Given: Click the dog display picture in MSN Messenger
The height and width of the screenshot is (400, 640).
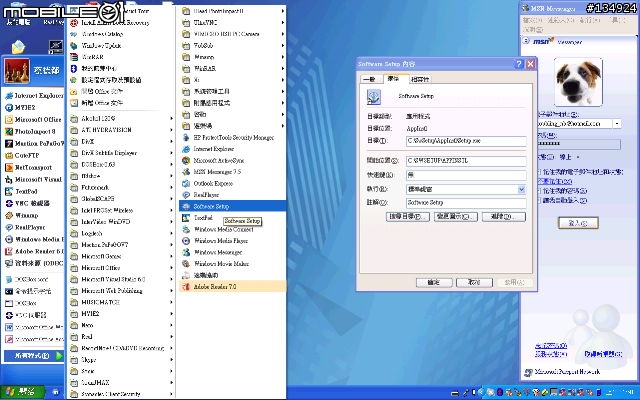Looking at the screenshot, I should tap(578, 82).
